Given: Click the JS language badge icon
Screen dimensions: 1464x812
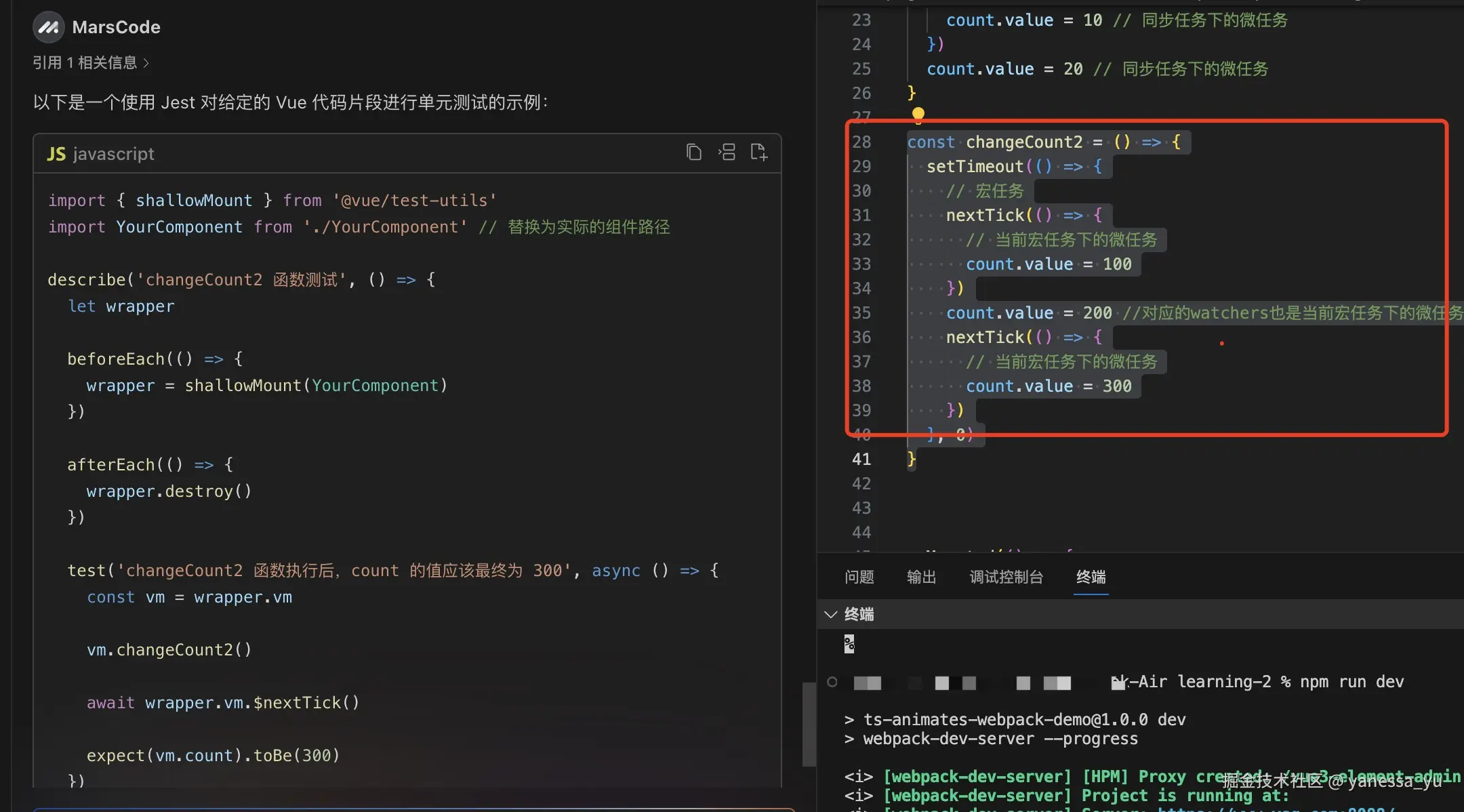Looking at the screenshot, I should click(x=56, y=154).
